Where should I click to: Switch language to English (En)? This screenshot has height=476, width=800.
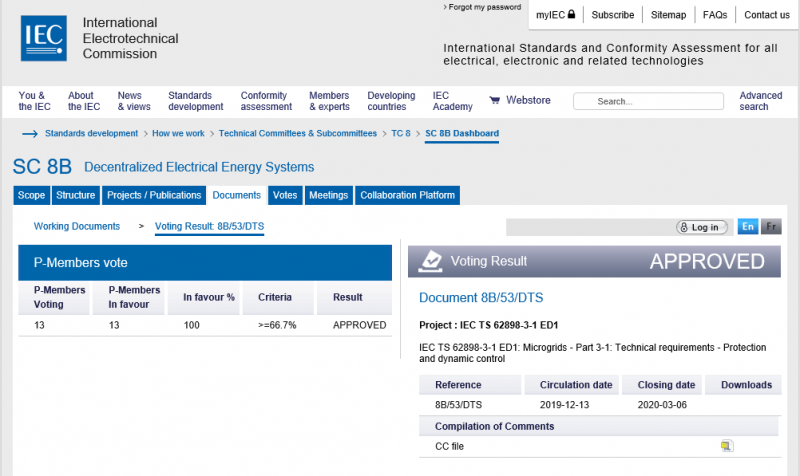coord(748,227)
